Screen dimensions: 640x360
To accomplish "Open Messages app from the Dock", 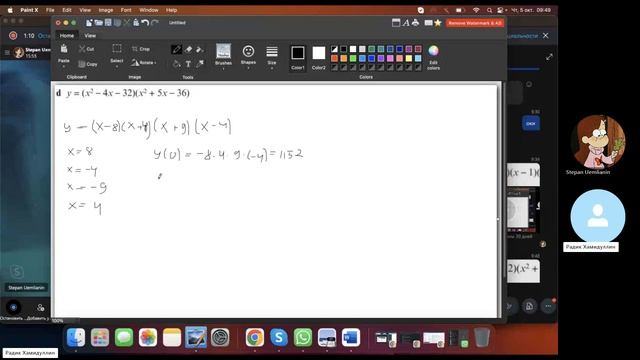I will point(124,338).
